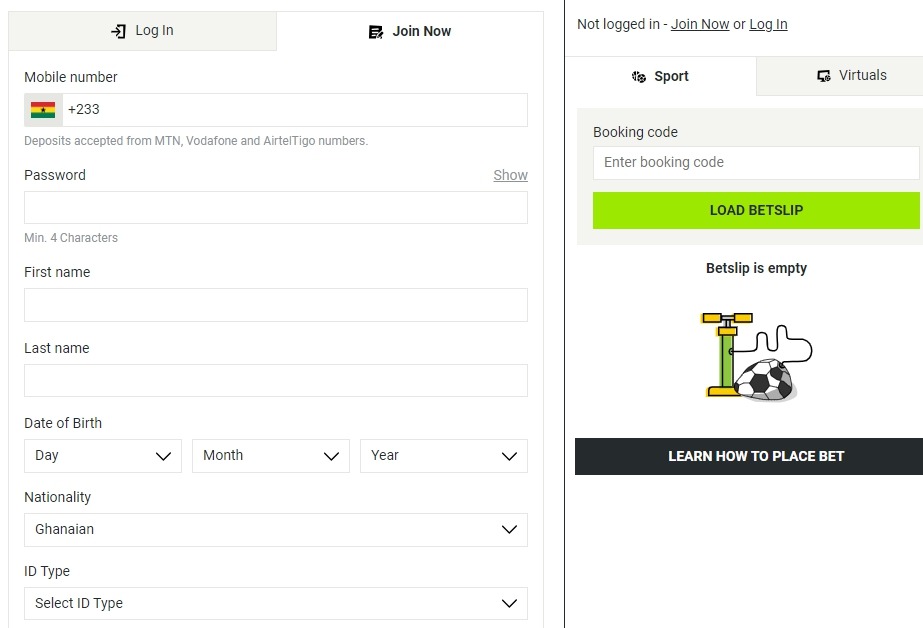Image resolution: width=923 pixels, height=628 pixels.
Task: Click the Join Now pencil form icon
Action: click(376, 32)
